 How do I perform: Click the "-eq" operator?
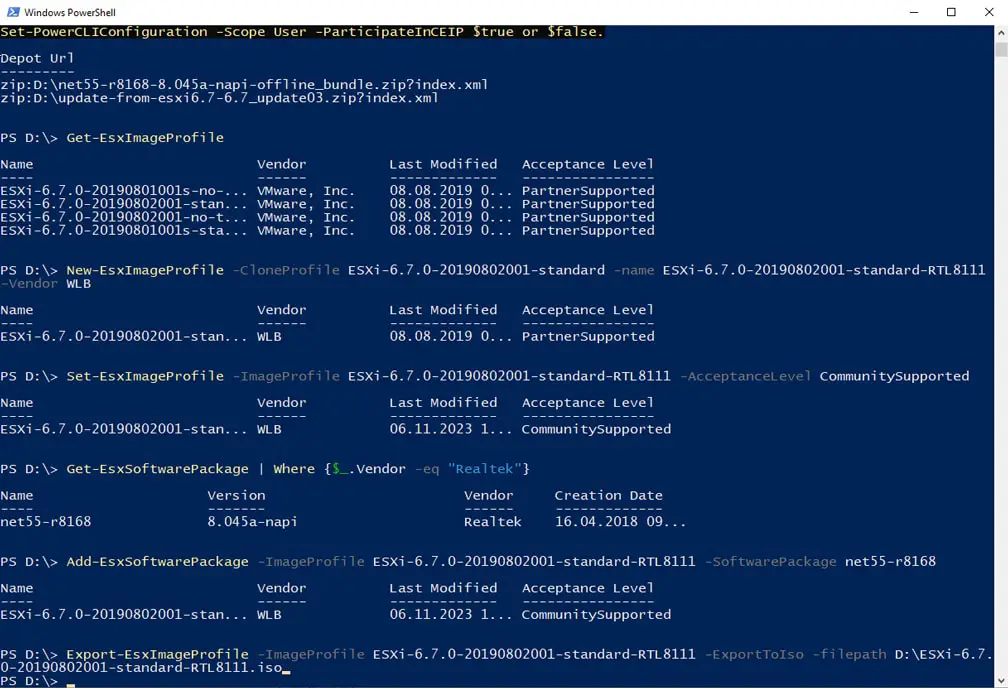[426, 469]
